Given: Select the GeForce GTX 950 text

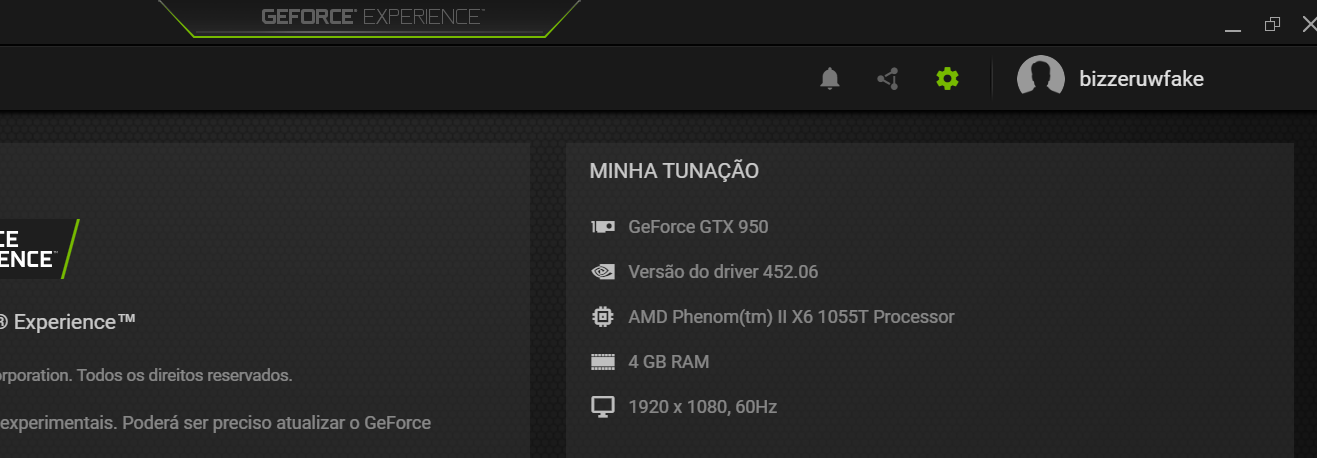Looking at the screenshot, I should tap(698, 227).
